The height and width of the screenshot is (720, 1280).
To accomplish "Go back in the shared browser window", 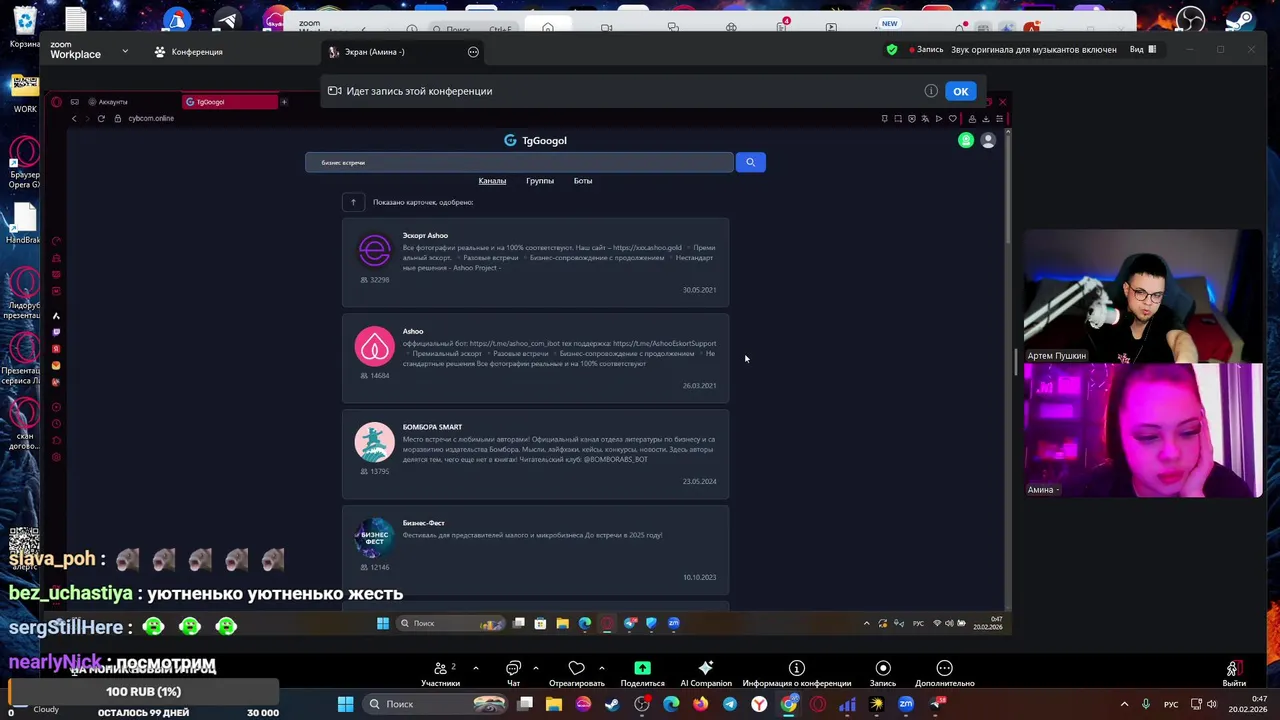I will tap(74, 118).
